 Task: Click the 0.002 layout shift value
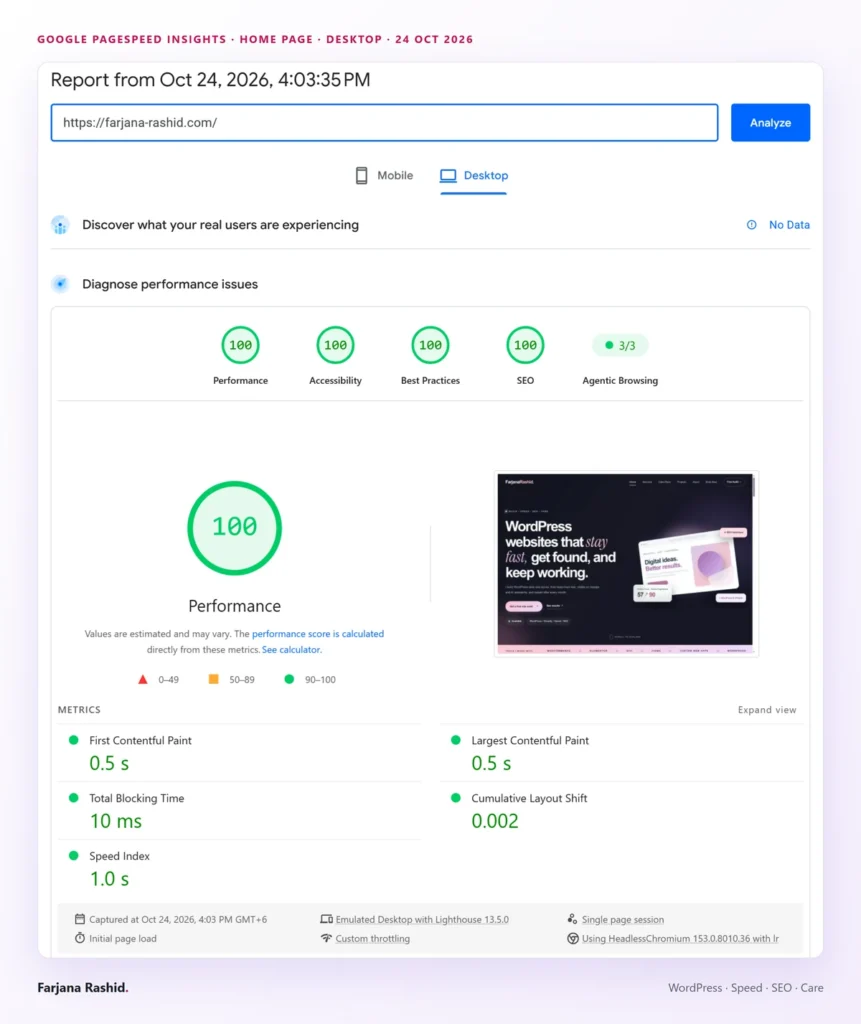coord(495,822)
